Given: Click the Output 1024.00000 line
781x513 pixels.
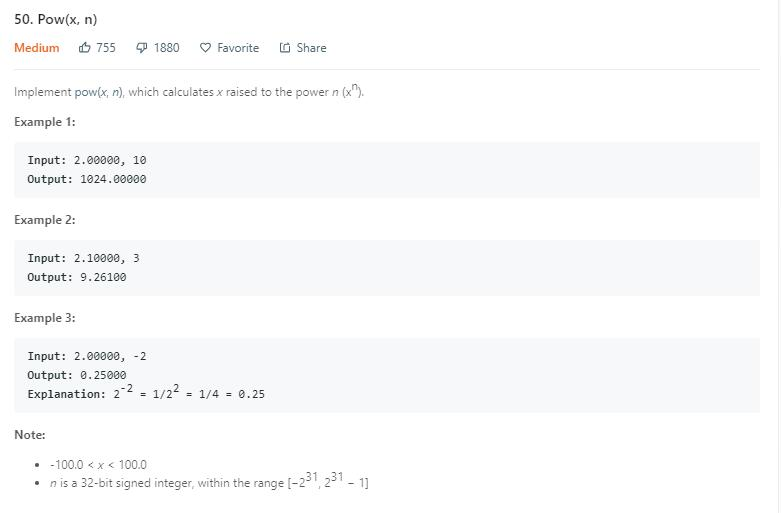Looking at the screenshot, I should pyautogui.click(x=87, y=179).
